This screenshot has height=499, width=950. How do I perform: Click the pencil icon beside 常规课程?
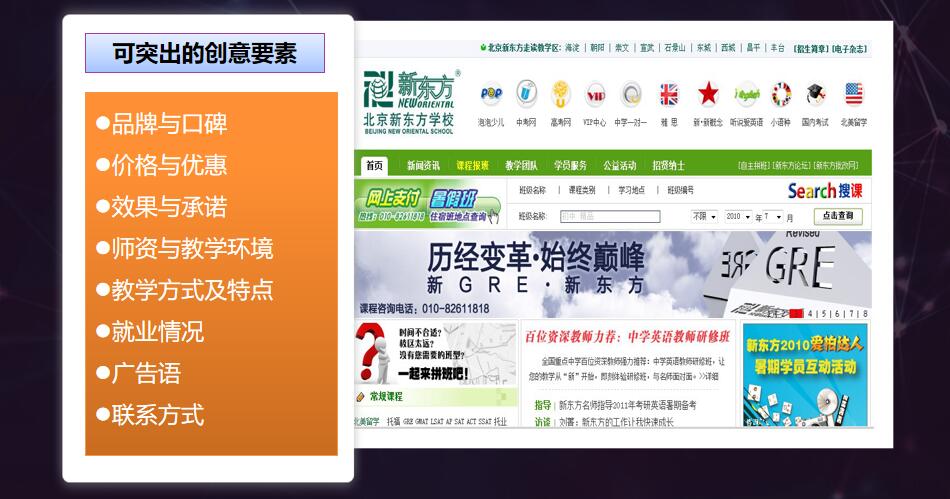pos(360,397)
